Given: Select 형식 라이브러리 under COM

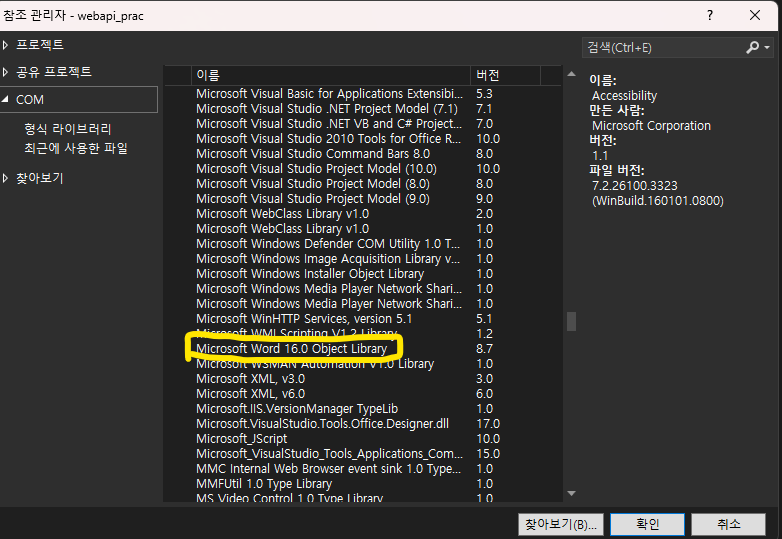Looking at the screenshot, I should coord(68,129).
